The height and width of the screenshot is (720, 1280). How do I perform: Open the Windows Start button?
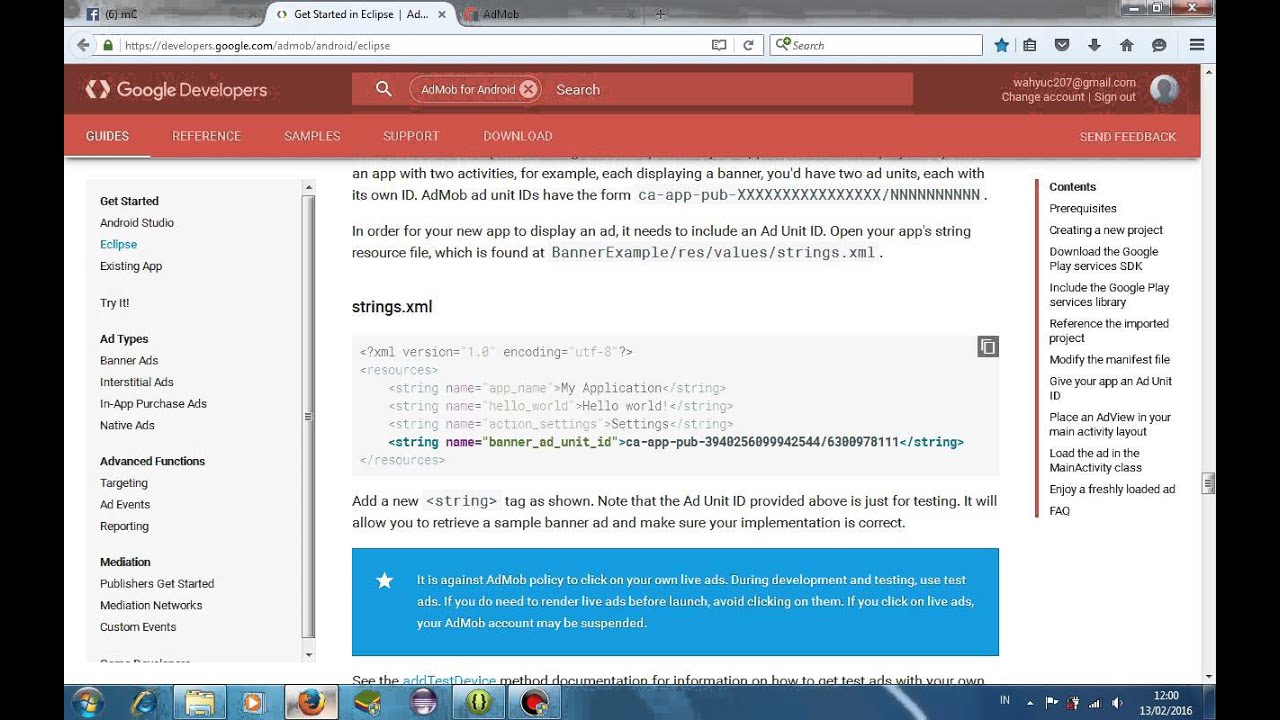(x=88, y=702)
